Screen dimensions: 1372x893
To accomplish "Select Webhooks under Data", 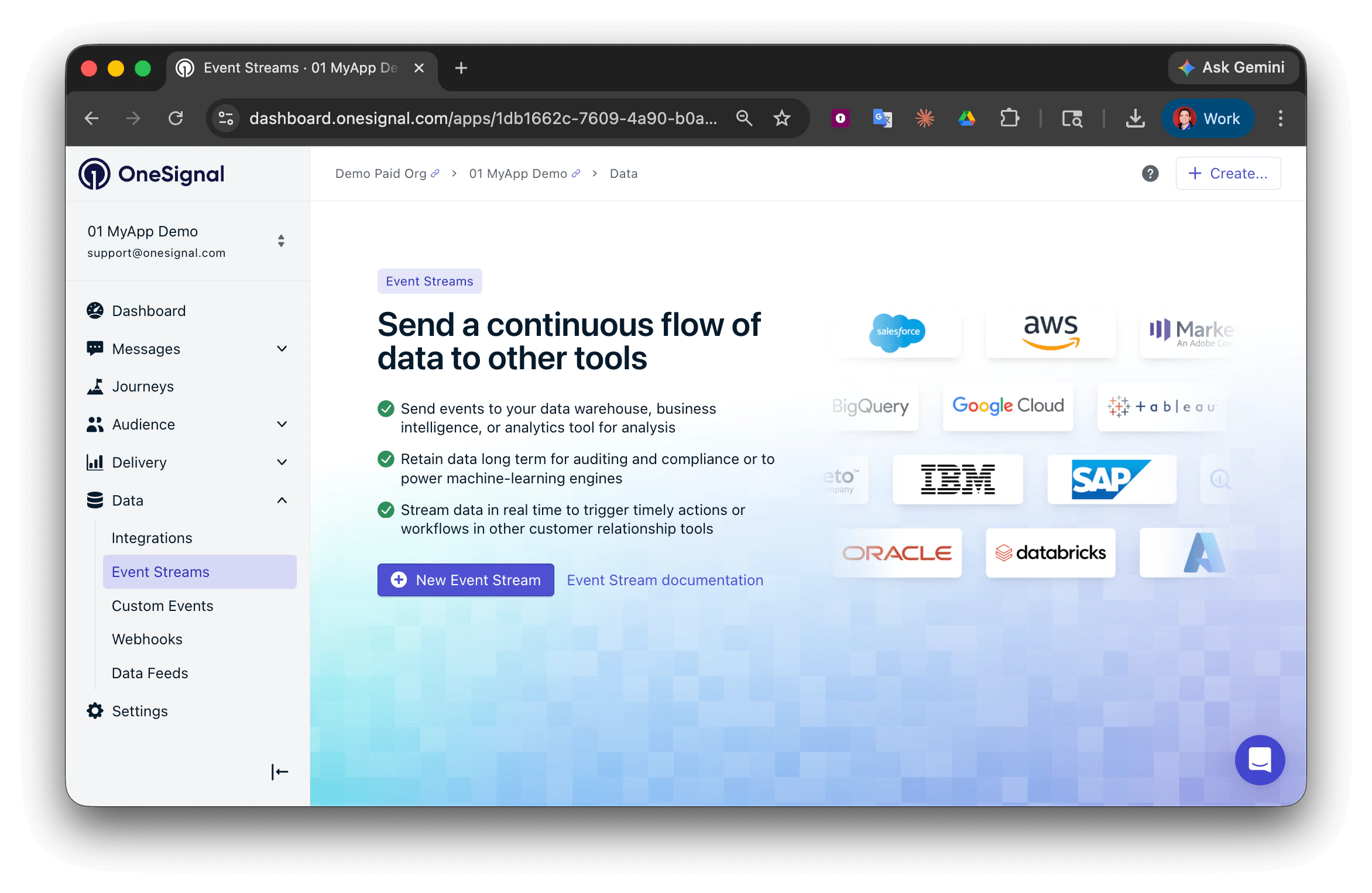I will click(x=147, y=639).
